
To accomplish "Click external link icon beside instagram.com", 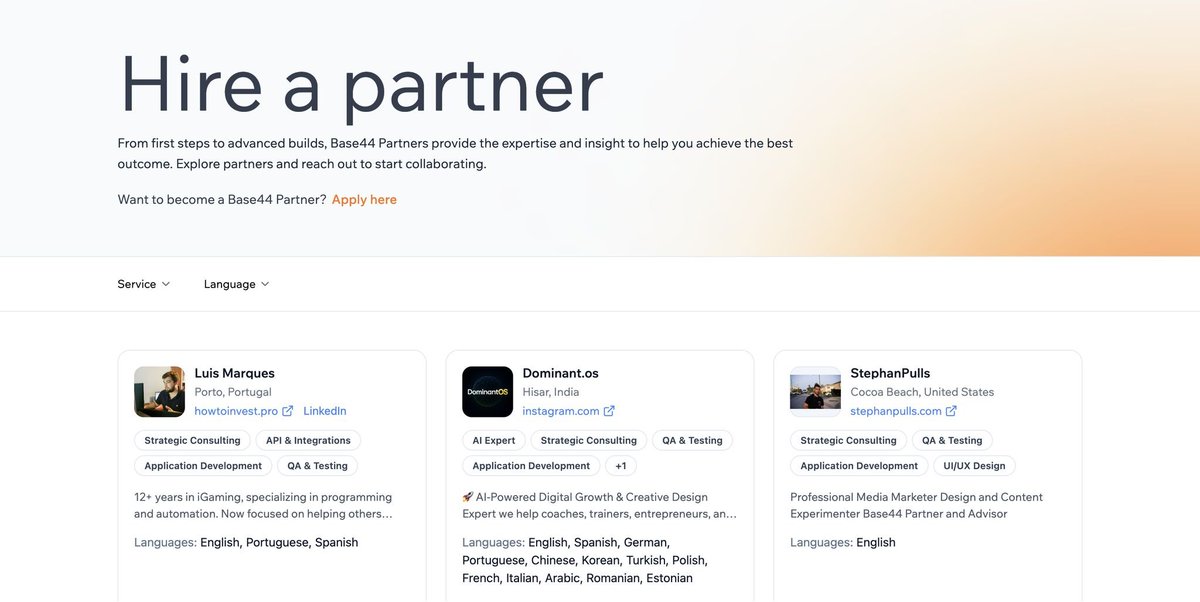I will pyautogui.click(x=609, y=411).
